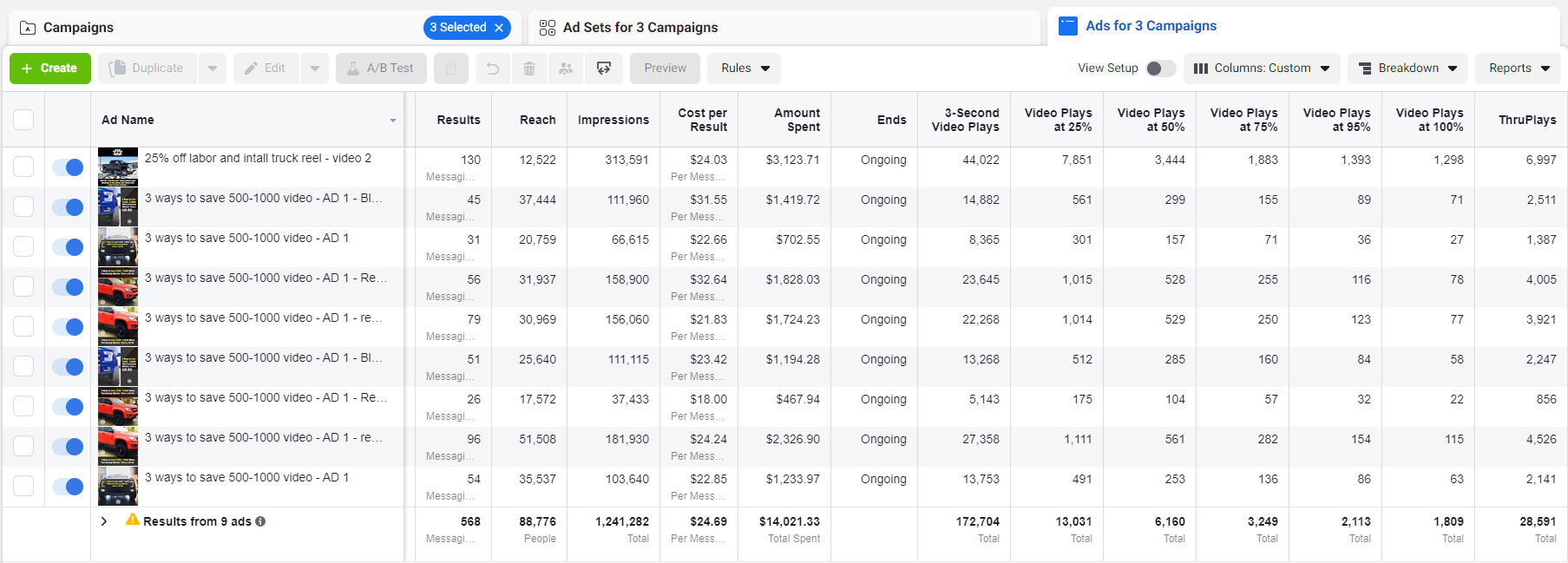Click the trash delete icon

point(528,69)
